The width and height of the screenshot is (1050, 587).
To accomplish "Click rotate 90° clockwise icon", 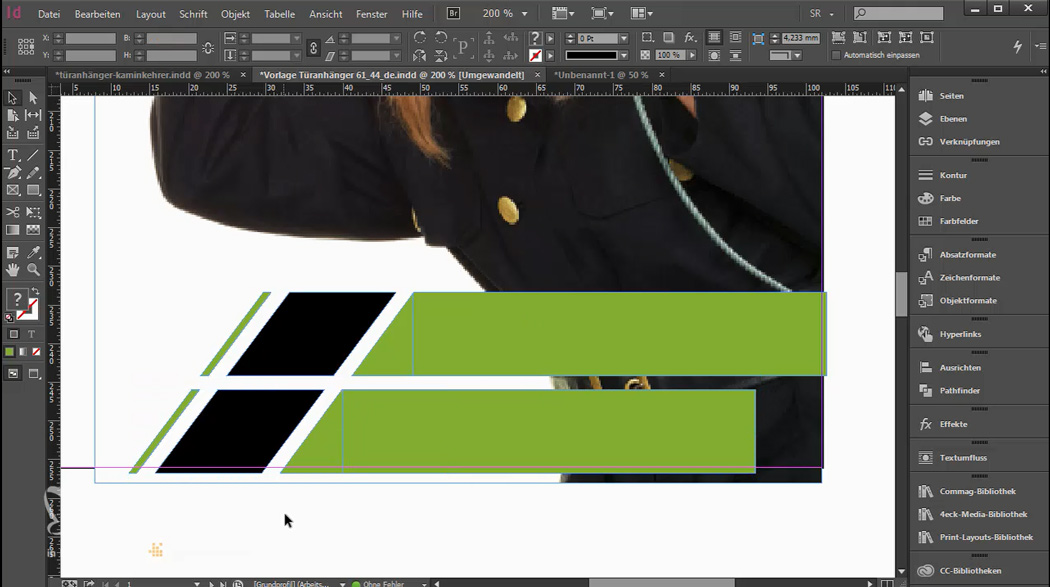I will (x=420, y=37).
